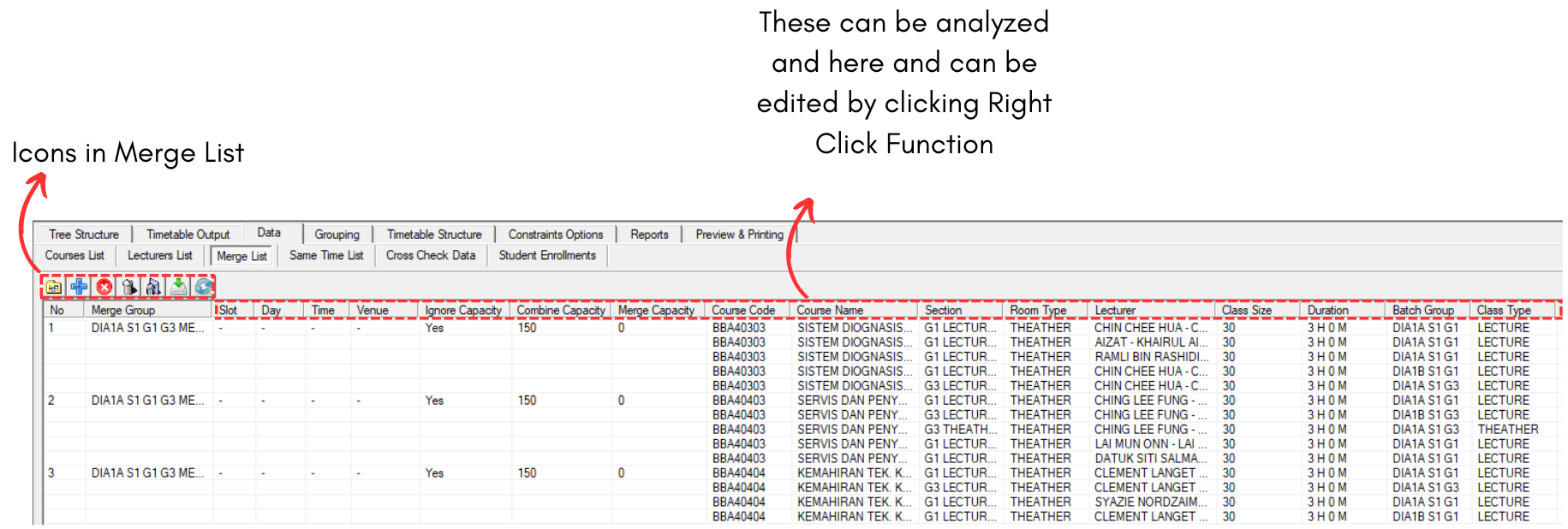The width and height of the screenshot is (1568, 529).
Task: Open the Constraints Options tab
Action: (555, 235)
